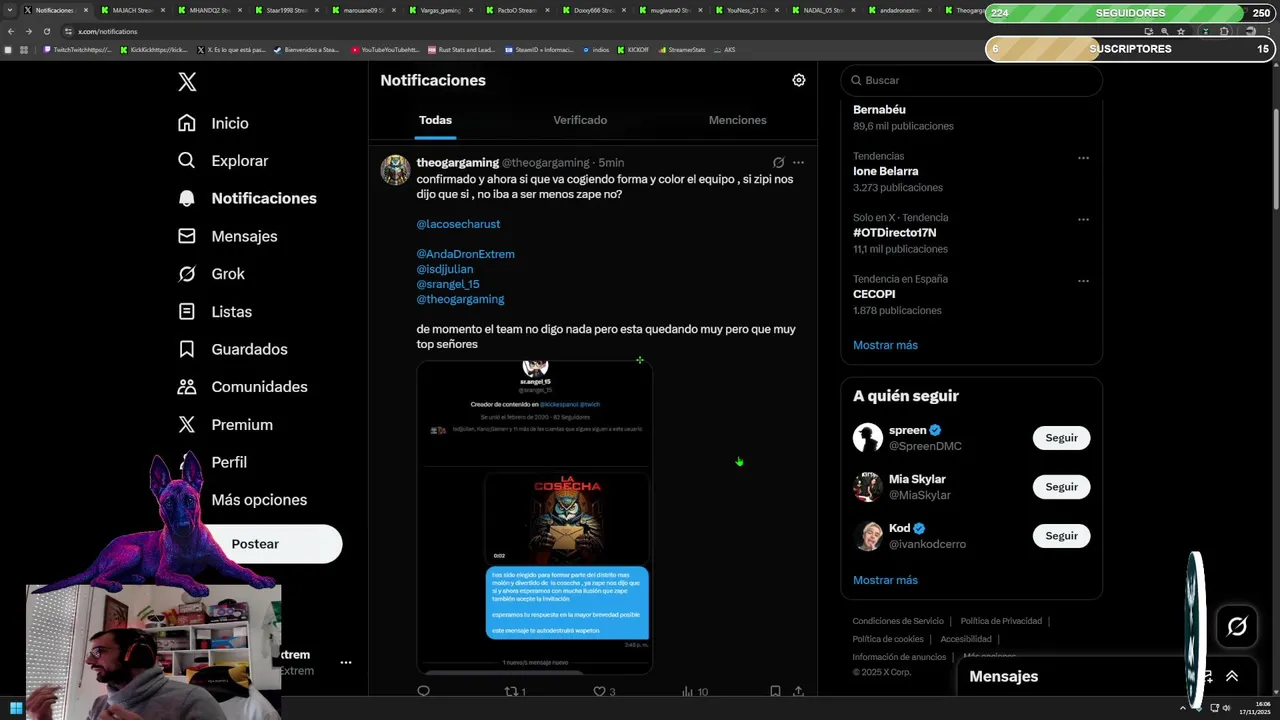Viewport: 1280px width, 720px height.
Task: Open the Ione Belarra trend
Action: coord(885,171)
